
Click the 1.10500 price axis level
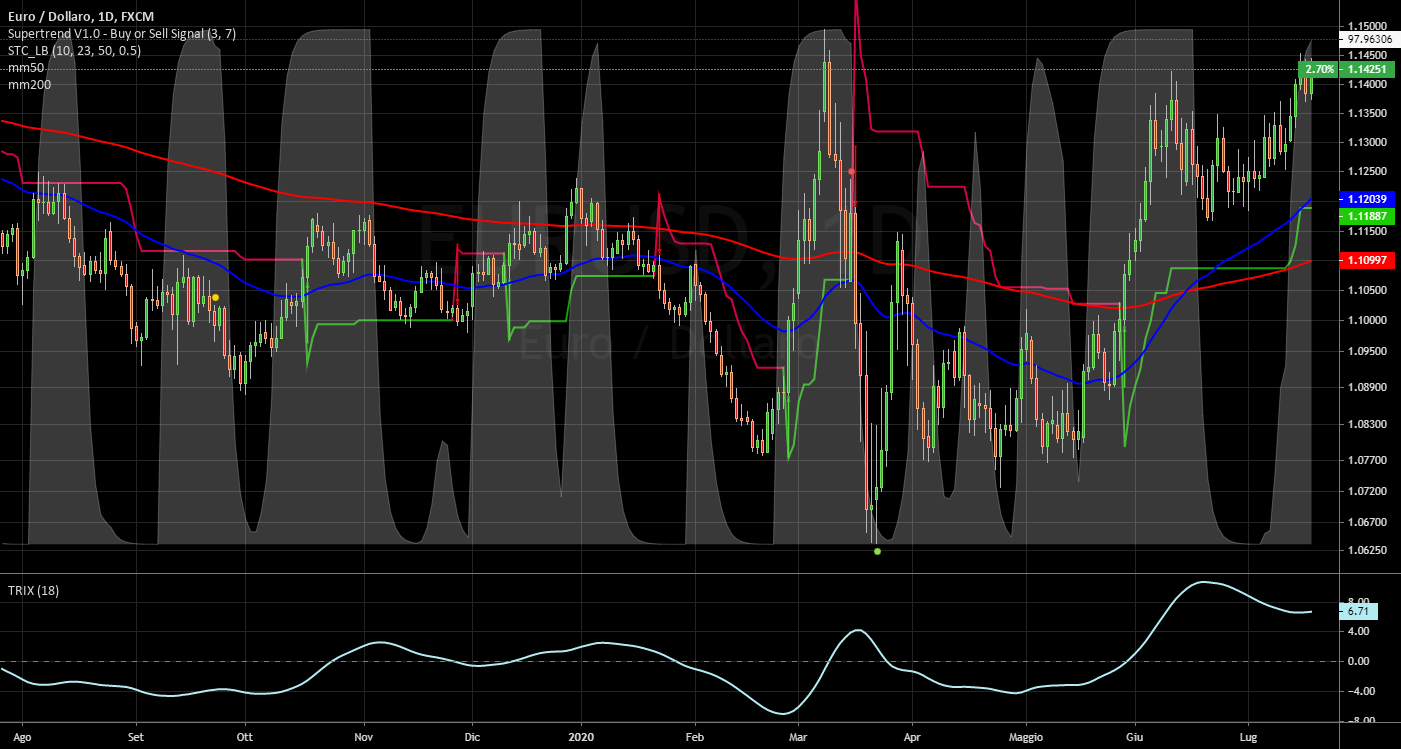click(x=1366, y=290)
